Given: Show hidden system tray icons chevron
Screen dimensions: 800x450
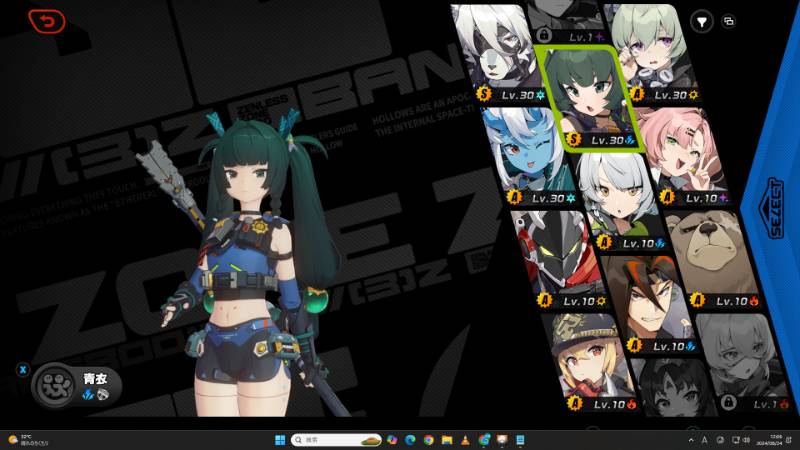Looking at the screenshot, I should coord(691,440).
